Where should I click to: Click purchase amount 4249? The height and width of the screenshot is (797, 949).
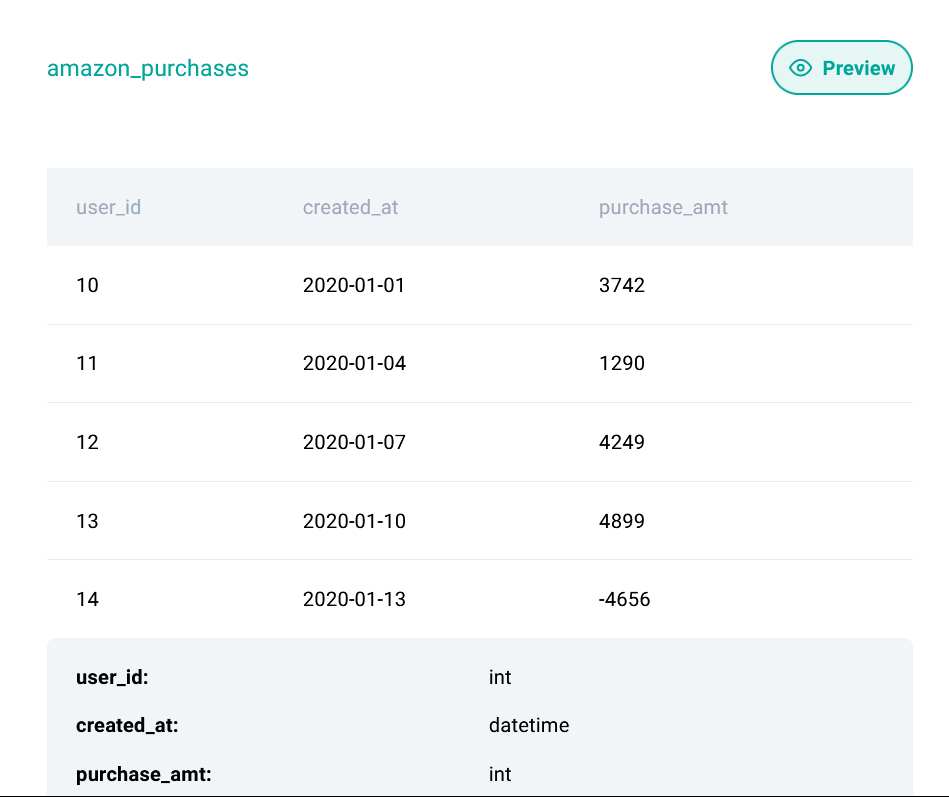coord(622,442)
